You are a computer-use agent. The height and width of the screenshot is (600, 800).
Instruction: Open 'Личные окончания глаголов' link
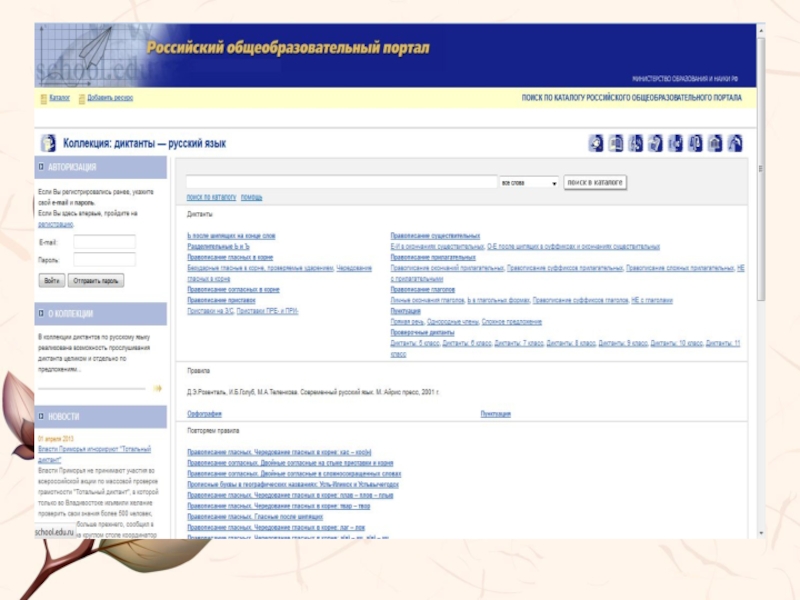pos(428,300)
